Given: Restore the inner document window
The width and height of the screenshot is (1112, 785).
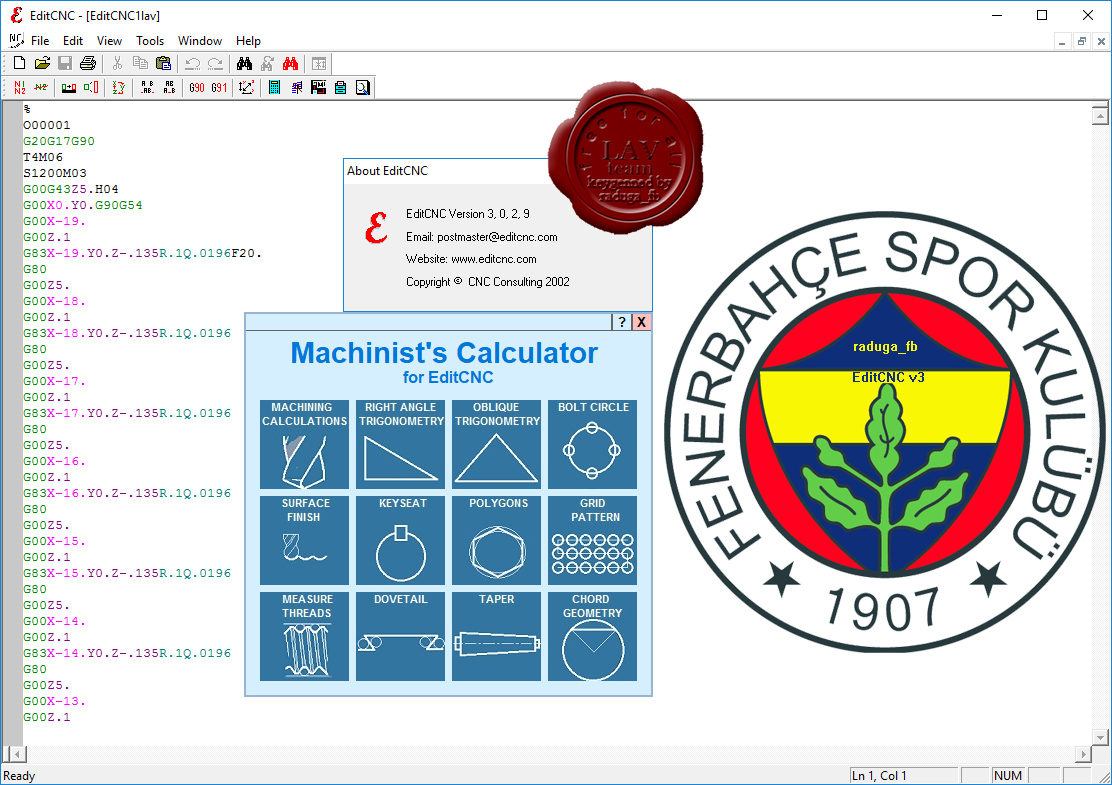Looking at the screenshot, I should tap(1082, 41).
